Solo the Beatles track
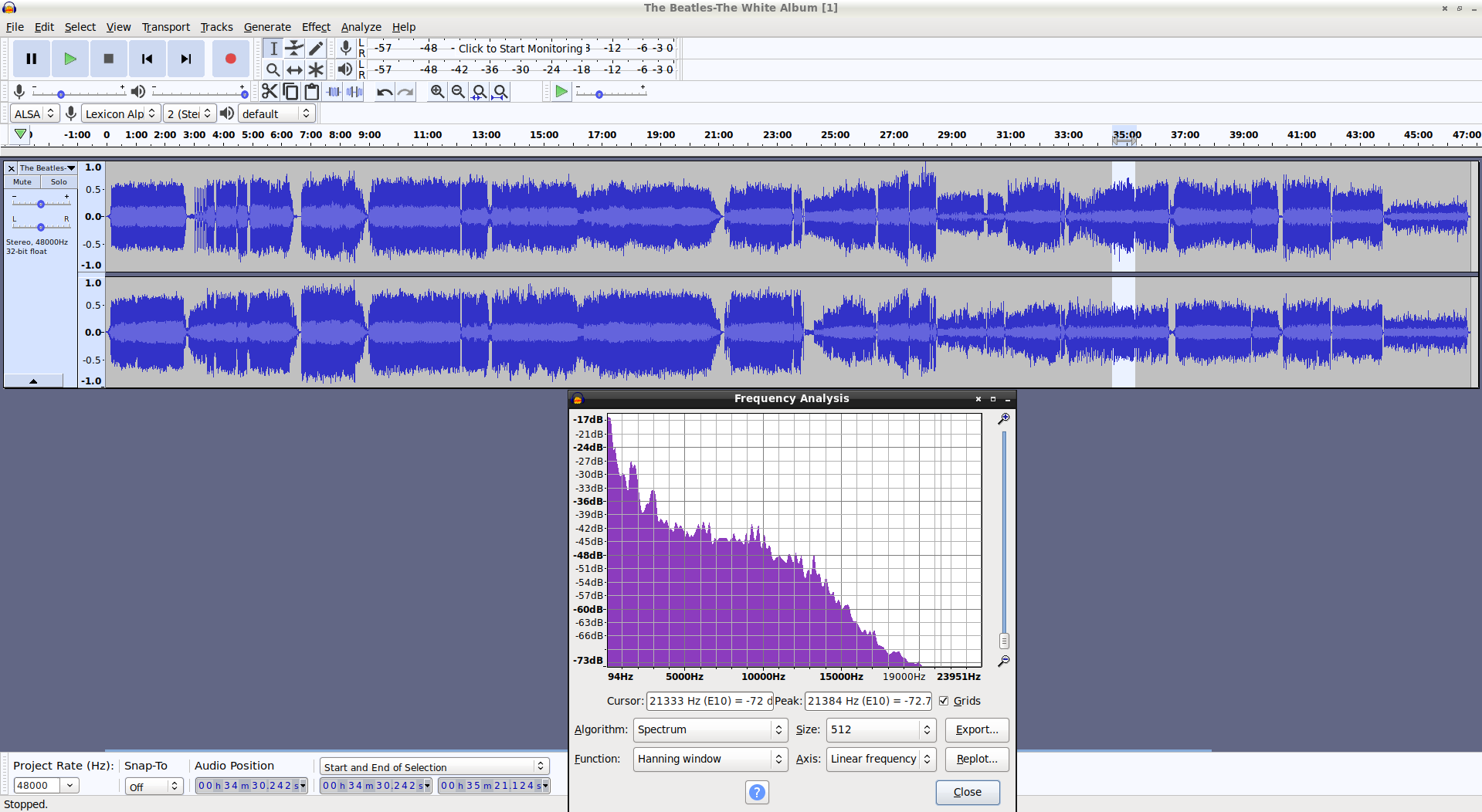 (x=59, y=182)
